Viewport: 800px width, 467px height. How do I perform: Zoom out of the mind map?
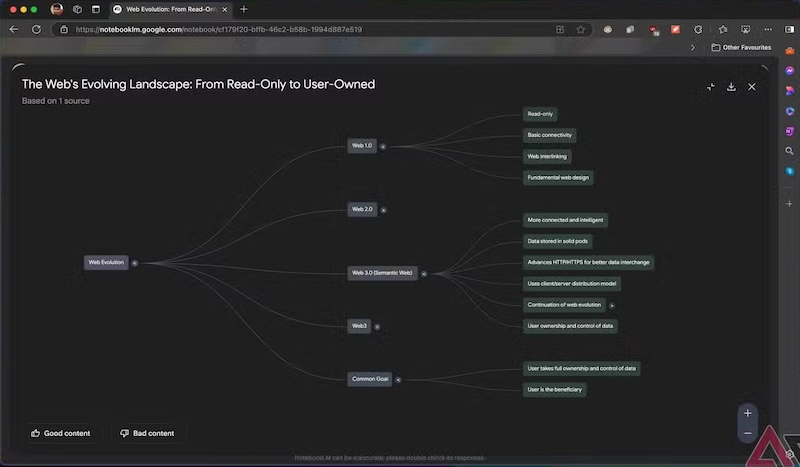click(x=748, y=433)
